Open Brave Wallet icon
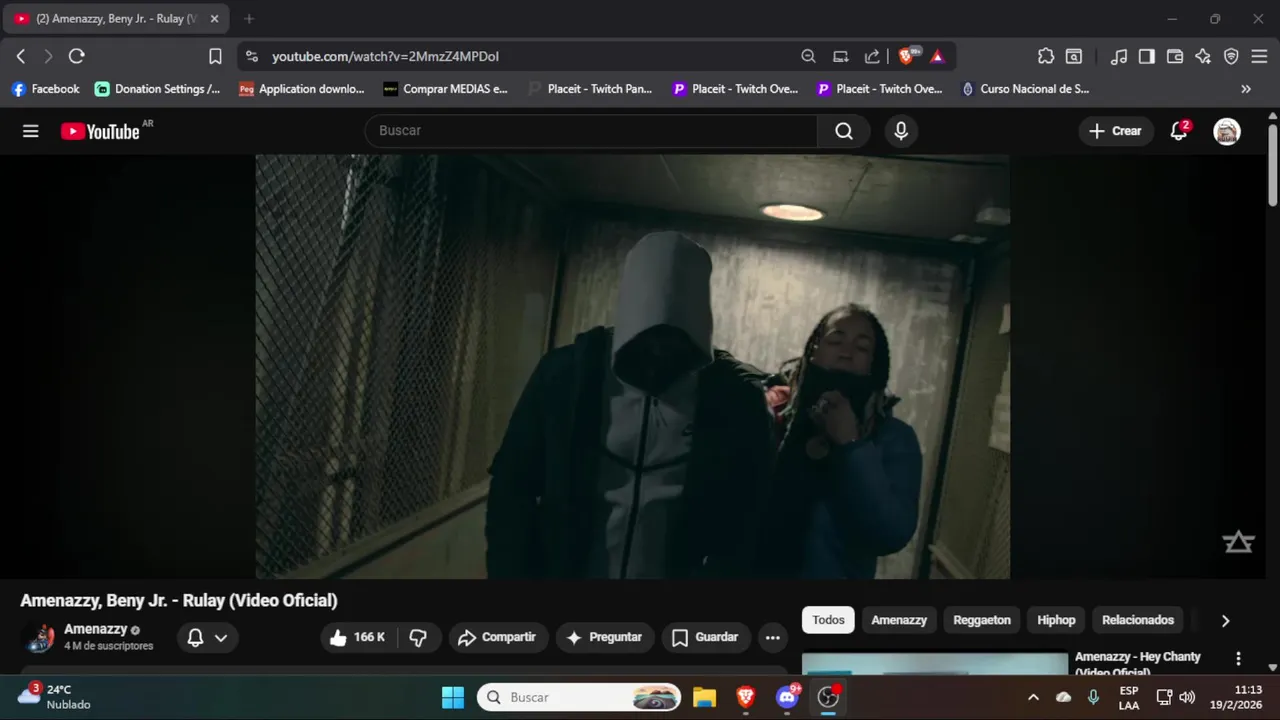The image size is (1280, 720). coord(1175,56)
